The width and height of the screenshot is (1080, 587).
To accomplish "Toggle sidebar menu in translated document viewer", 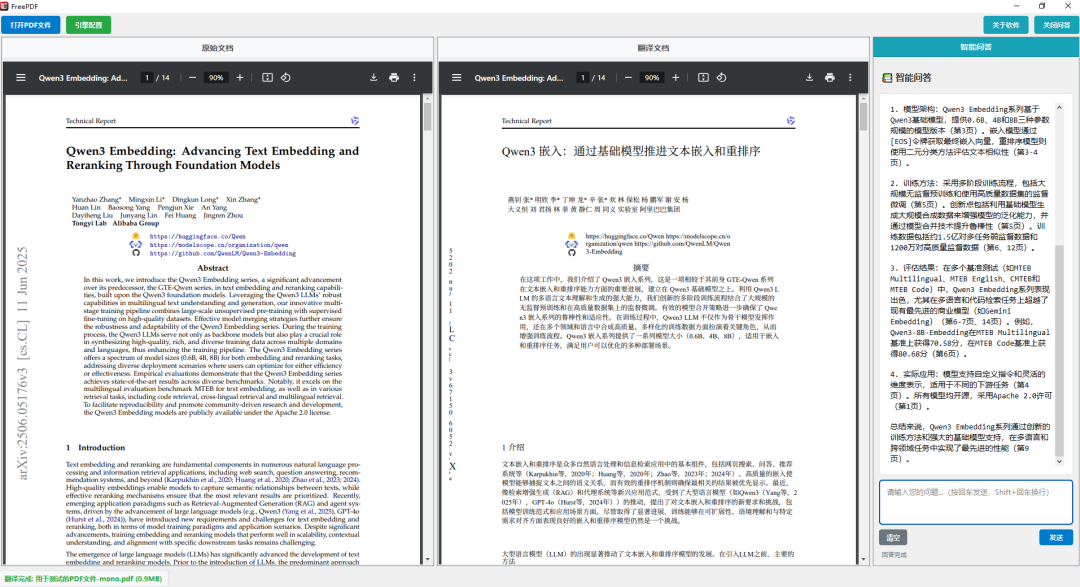I will click(456, 77).
